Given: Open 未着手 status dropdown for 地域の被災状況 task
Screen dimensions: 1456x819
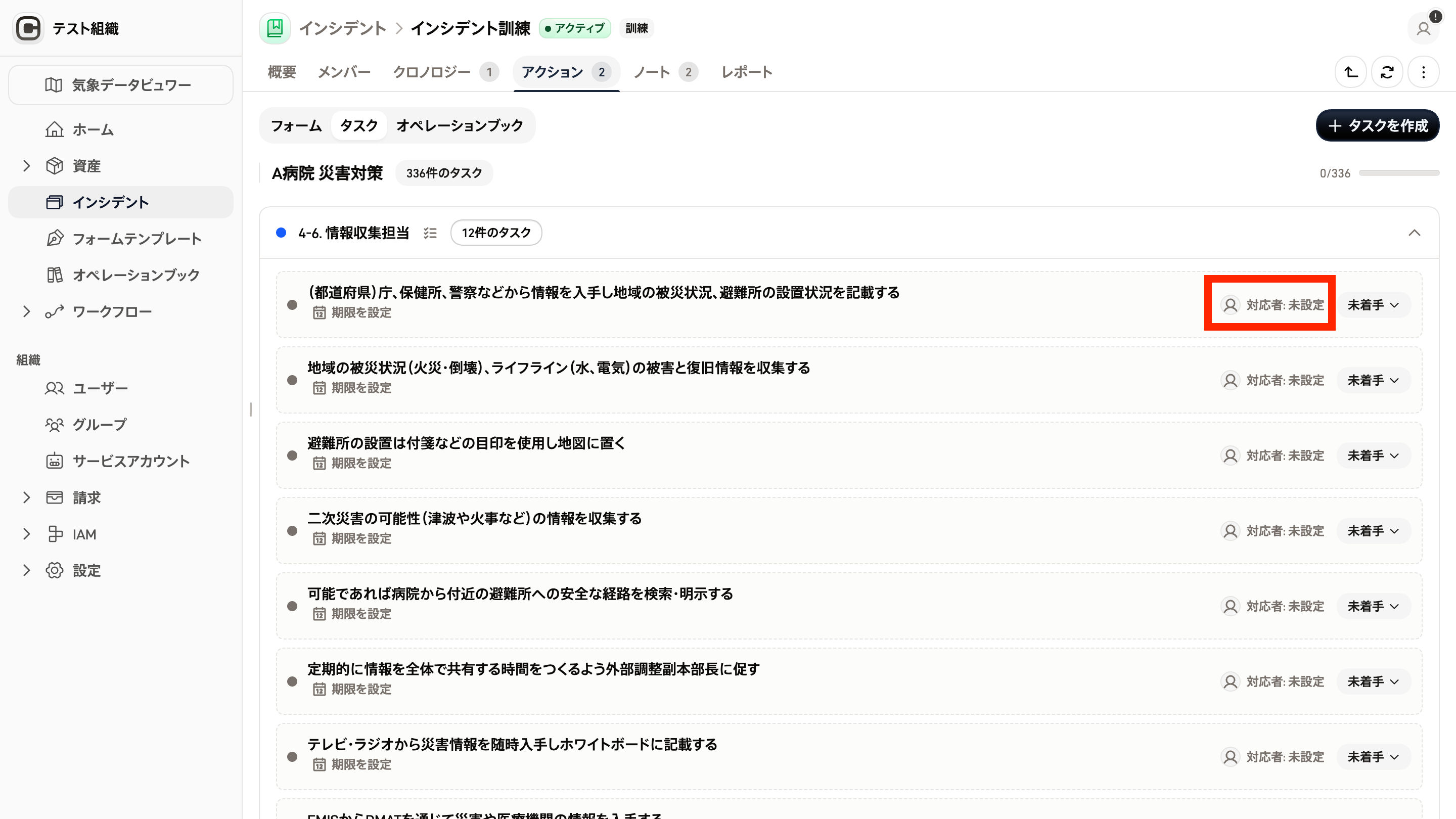Looking at the screenshot, I should click(1374, 380).
